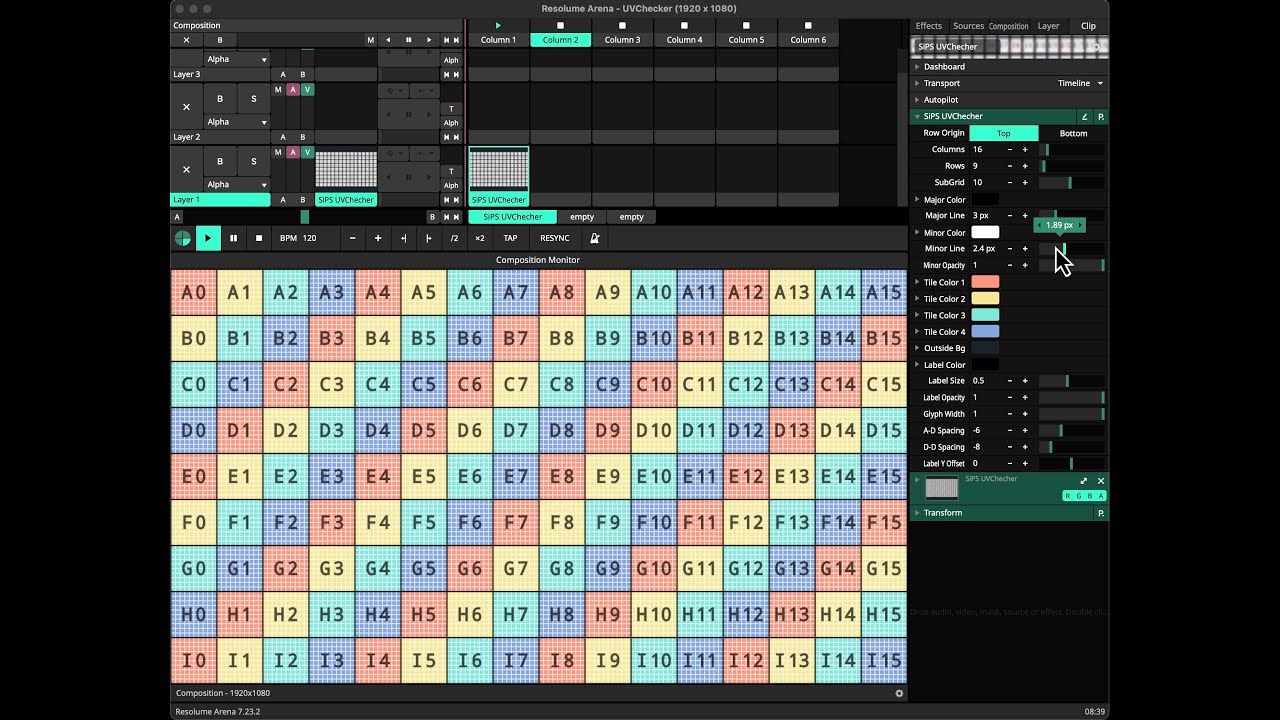Halve the BPM with /2 button

(x=454, y=238)
